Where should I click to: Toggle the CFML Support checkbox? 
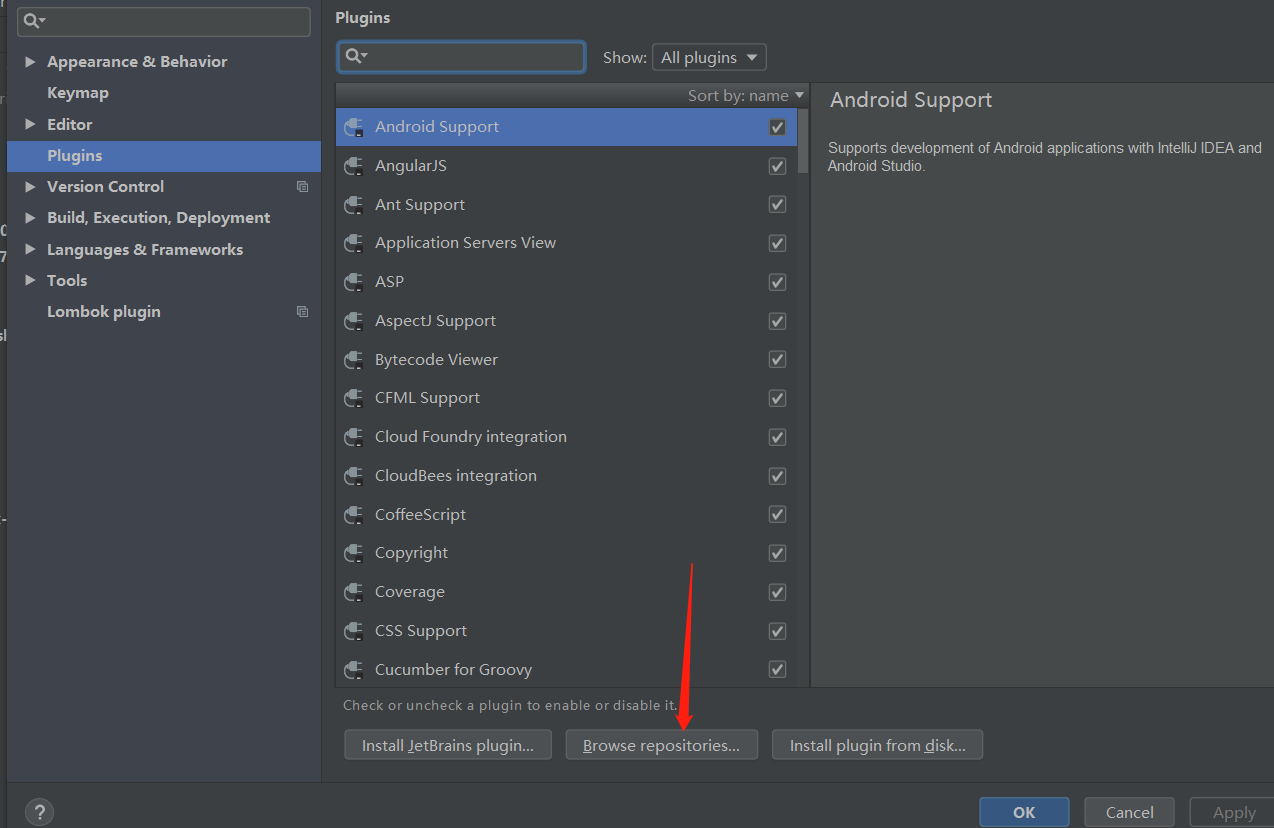[x=777, y=398]
